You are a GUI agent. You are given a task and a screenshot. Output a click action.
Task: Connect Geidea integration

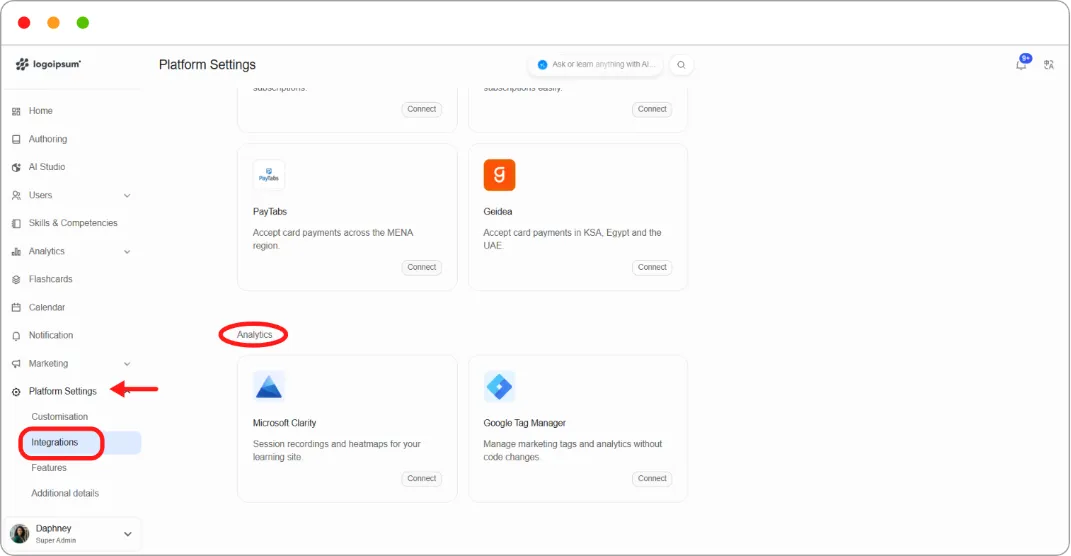(652, 267)
